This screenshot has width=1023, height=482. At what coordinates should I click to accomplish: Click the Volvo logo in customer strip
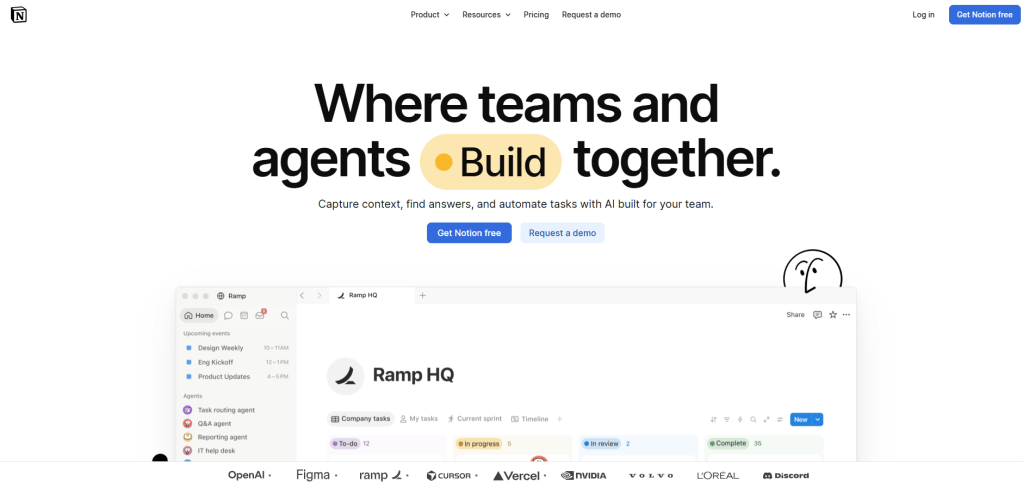(650, 475)
